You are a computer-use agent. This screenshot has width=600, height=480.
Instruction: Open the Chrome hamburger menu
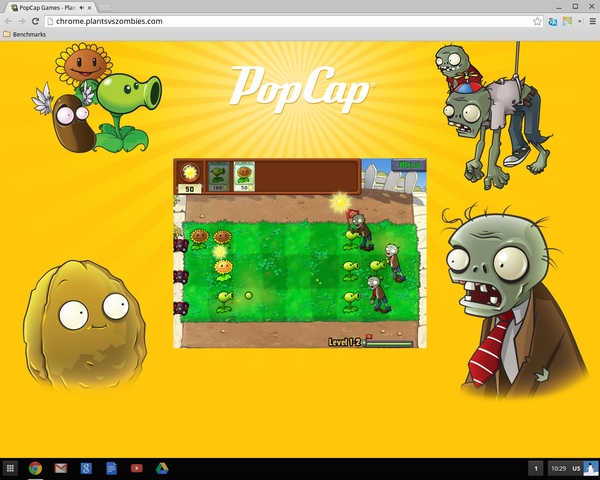[592, 21]
